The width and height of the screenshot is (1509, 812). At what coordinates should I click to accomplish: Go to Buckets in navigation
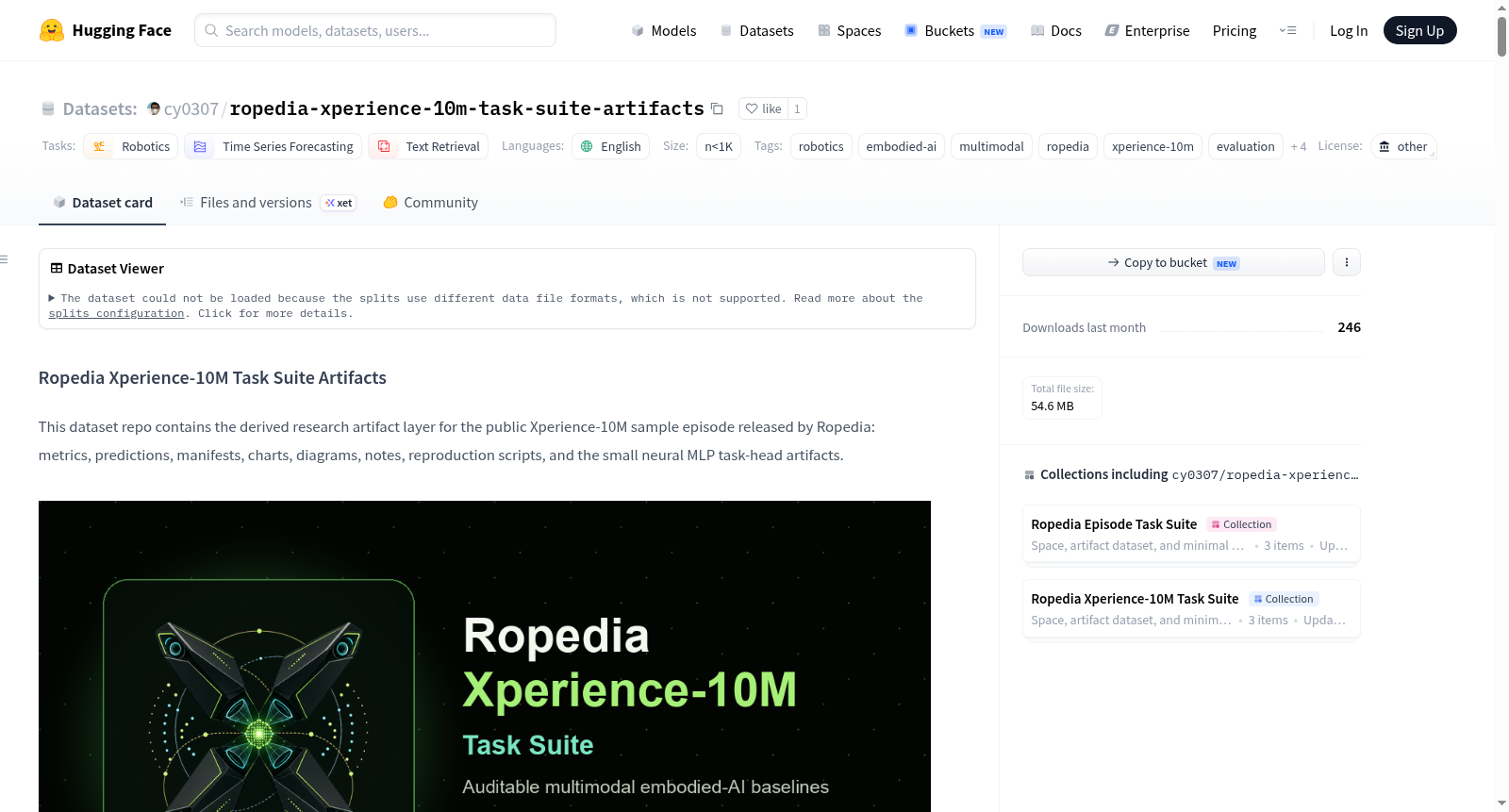tap(955, 30)
